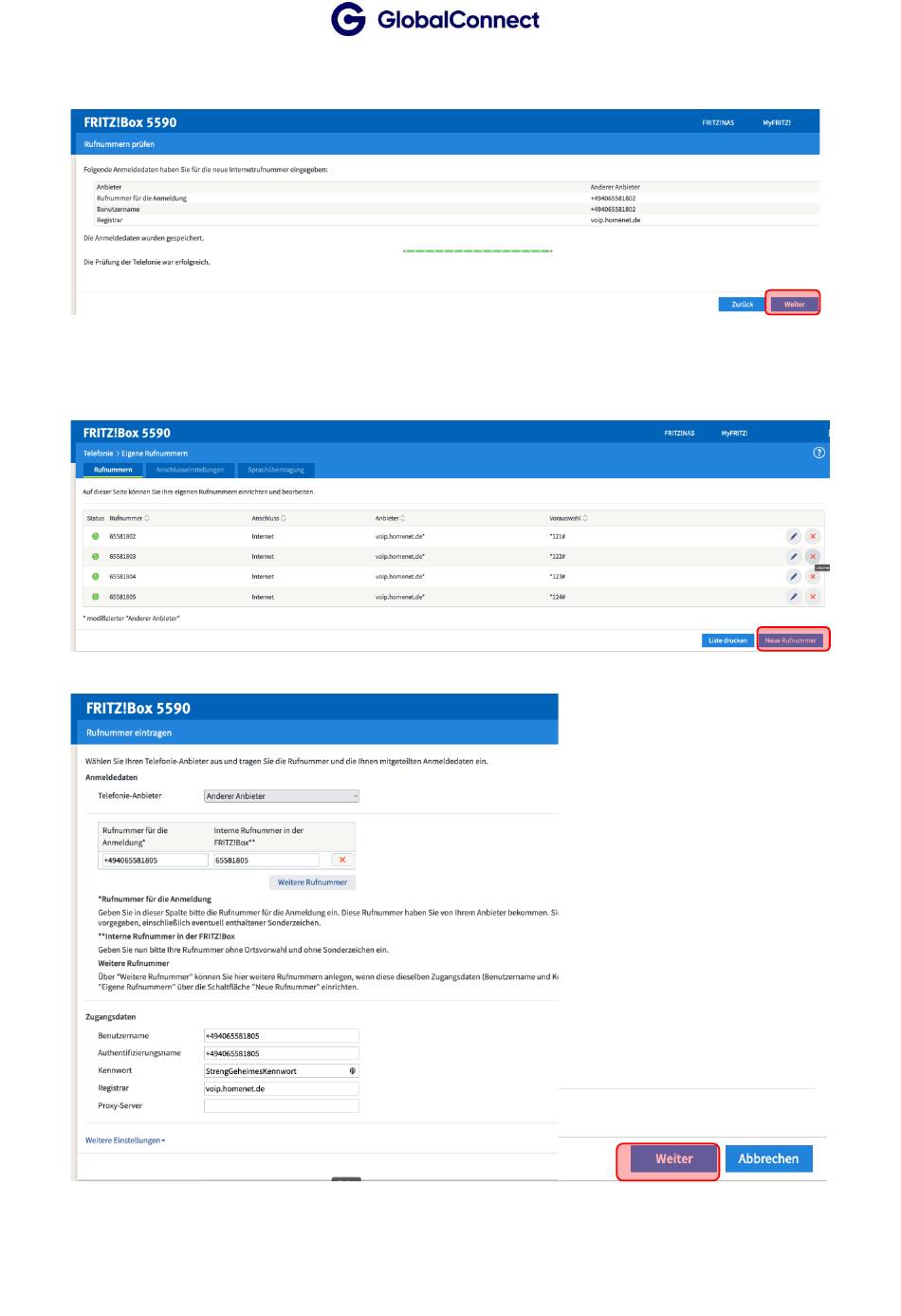This screenshot has width=901, height=1316.
Task: Open the Telefonie-Anbieter dropdown
Action: click(x=282, y=796)
